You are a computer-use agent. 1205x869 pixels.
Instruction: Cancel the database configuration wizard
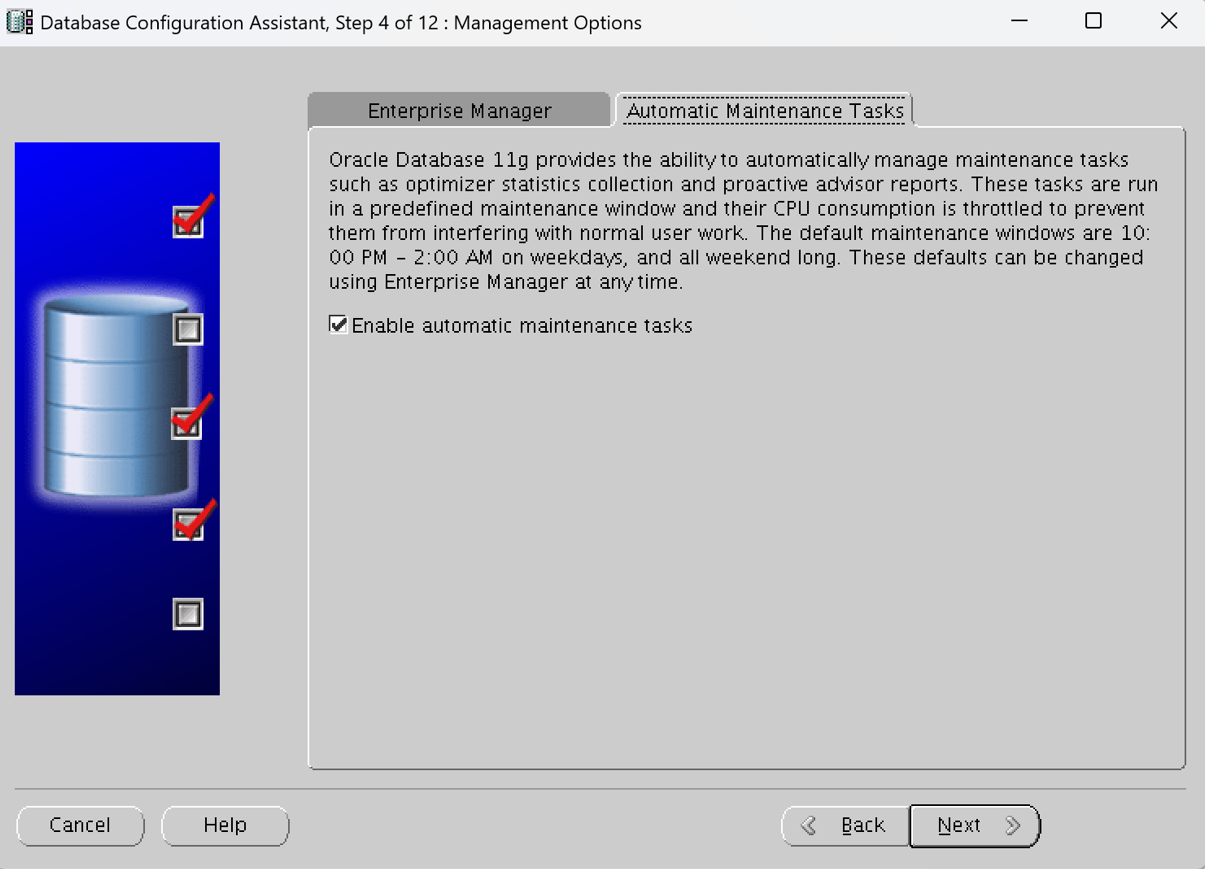coord(80,825)
